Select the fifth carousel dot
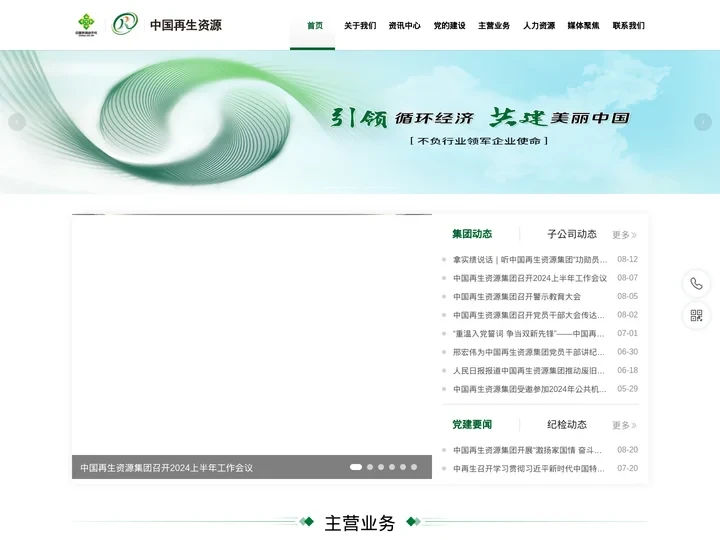720x540 pixels. tap(403, 467)
